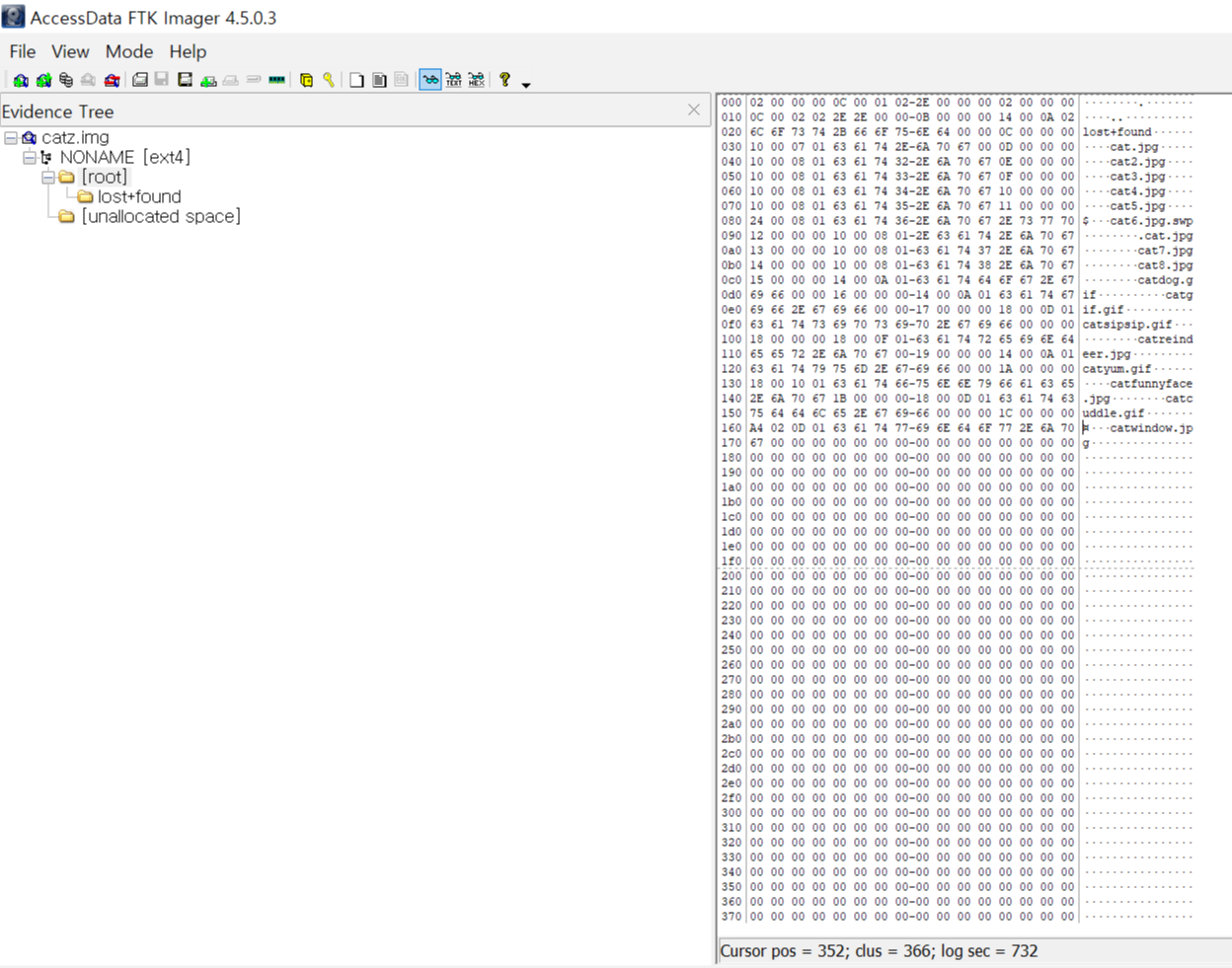The width and height of the screenshot is (1232, 968).
Task: Click the Obtain Protected Files icon
Action: pos(306,80)
